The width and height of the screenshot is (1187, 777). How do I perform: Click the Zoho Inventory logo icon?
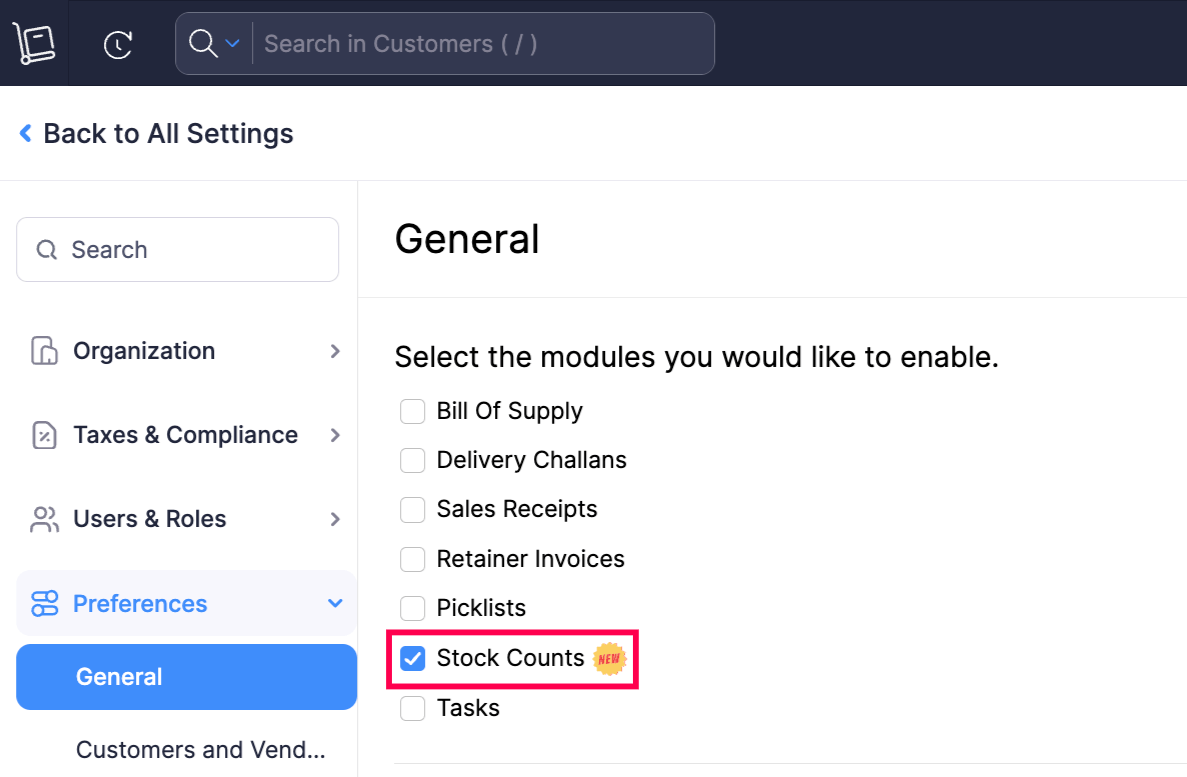pos(33,42)
